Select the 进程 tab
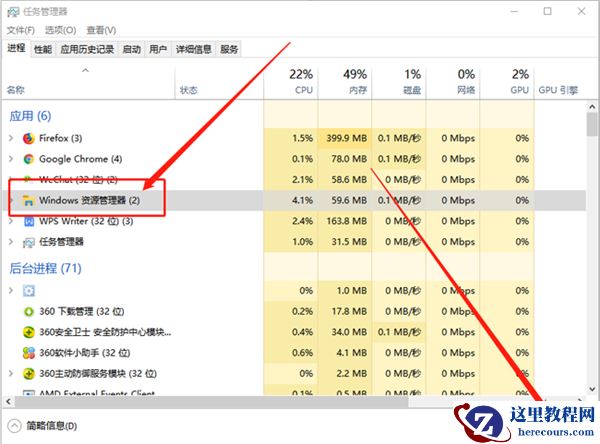The image size is (600, 444). coord(16,48)
